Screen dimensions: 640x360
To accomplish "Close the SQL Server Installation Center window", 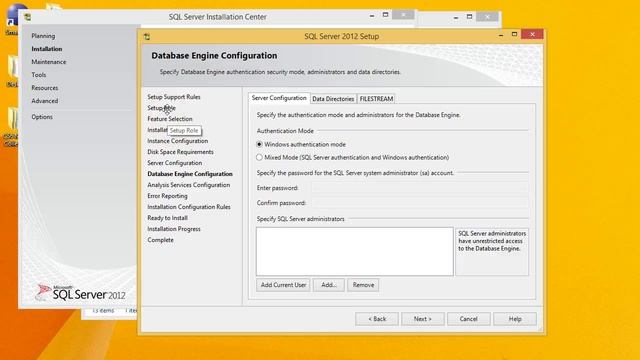I will click(x=403, y=15).
